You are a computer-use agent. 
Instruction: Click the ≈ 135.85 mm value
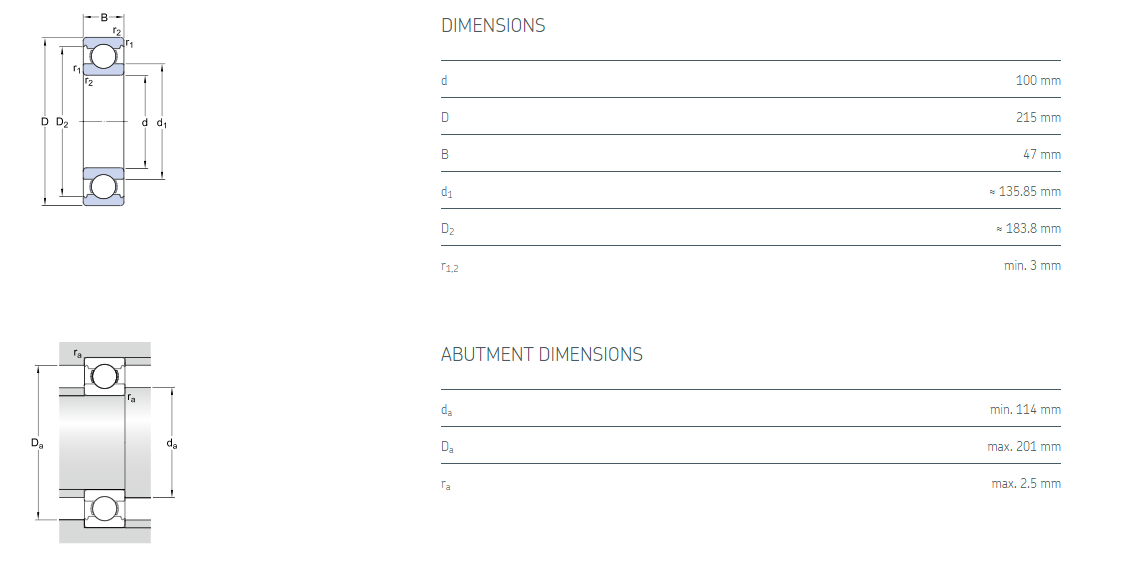(x=1024, y=191)
